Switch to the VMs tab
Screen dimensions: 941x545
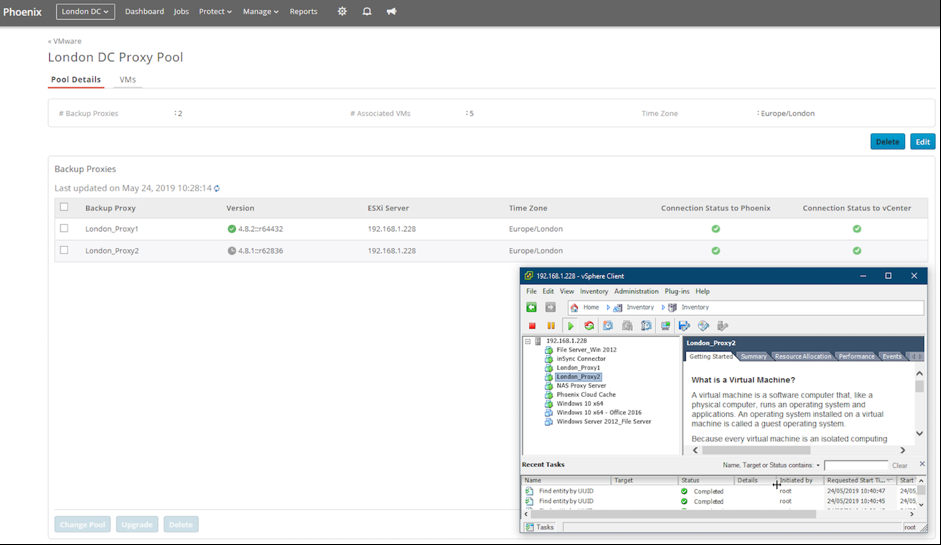(128, 79)
